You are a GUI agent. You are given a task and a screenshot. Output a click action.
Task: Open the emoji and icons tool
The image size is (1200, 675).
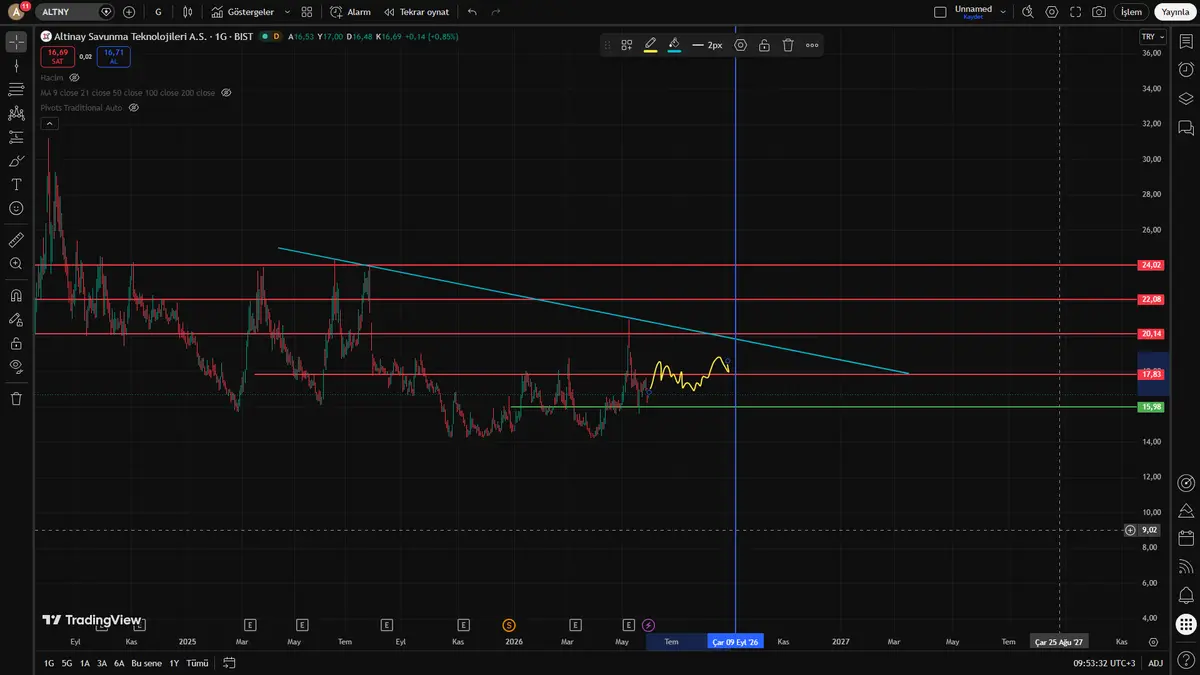(x=16, y=208)
